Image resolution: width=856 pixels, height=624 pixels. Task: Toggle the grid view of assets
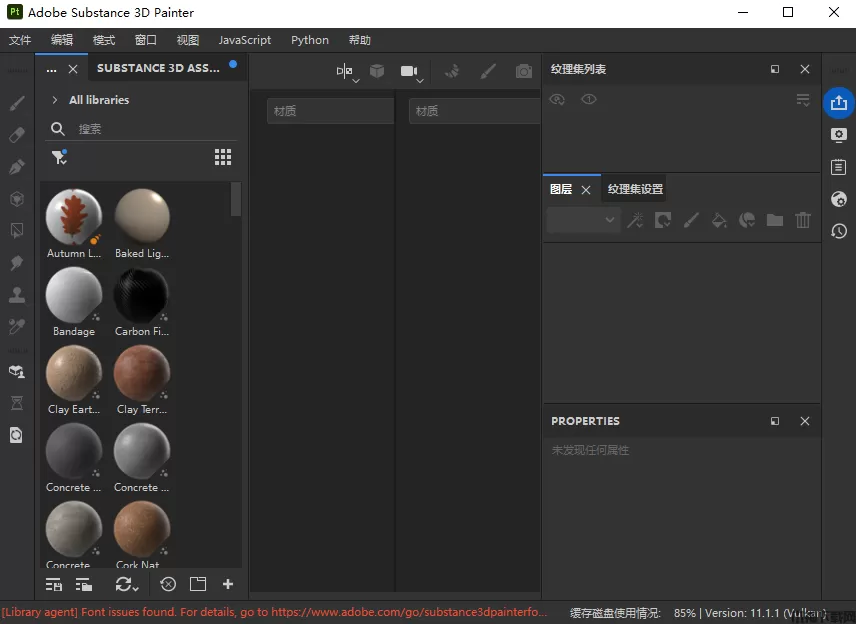click(x=223, y=157)
